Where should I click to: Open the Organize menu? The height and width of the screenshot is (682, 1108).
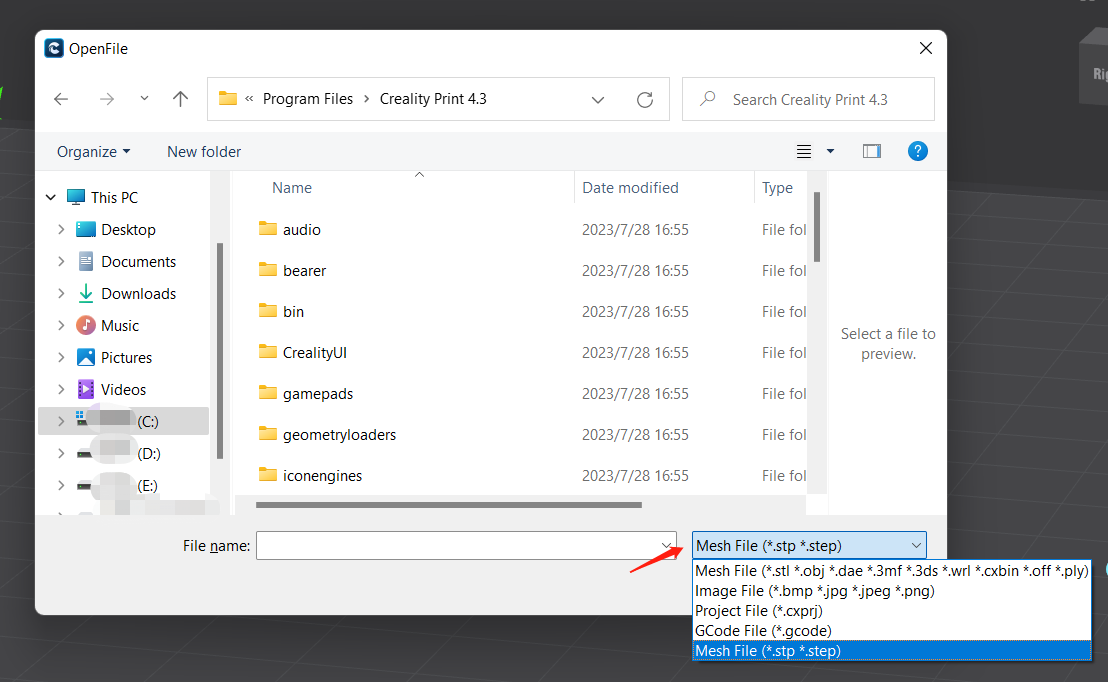click(93, 152)
